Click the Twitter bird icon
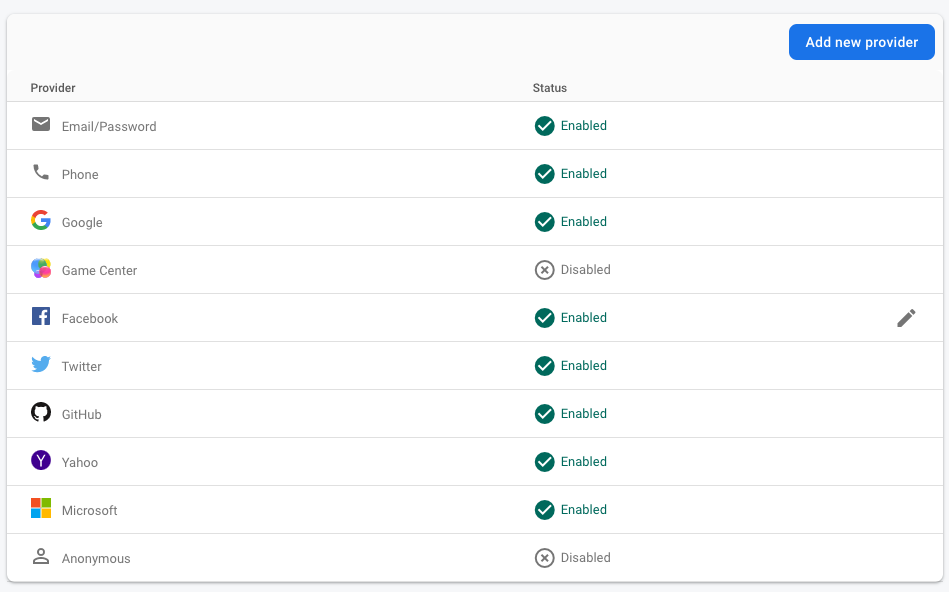Viewport: 949px width, 592px height. [x=41, y=365]
